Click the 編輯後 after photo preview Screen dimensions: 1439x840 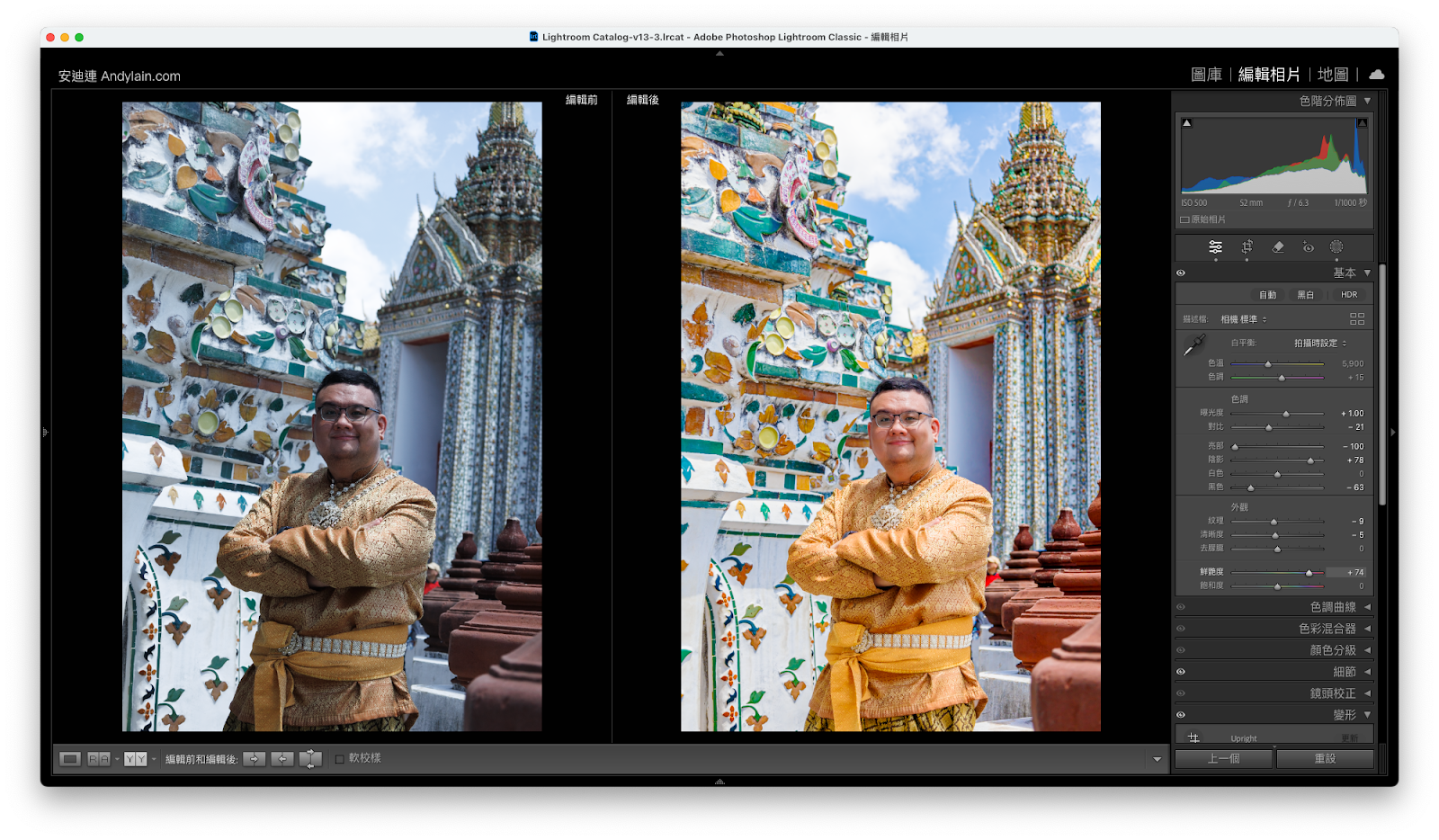click(890, 416)
